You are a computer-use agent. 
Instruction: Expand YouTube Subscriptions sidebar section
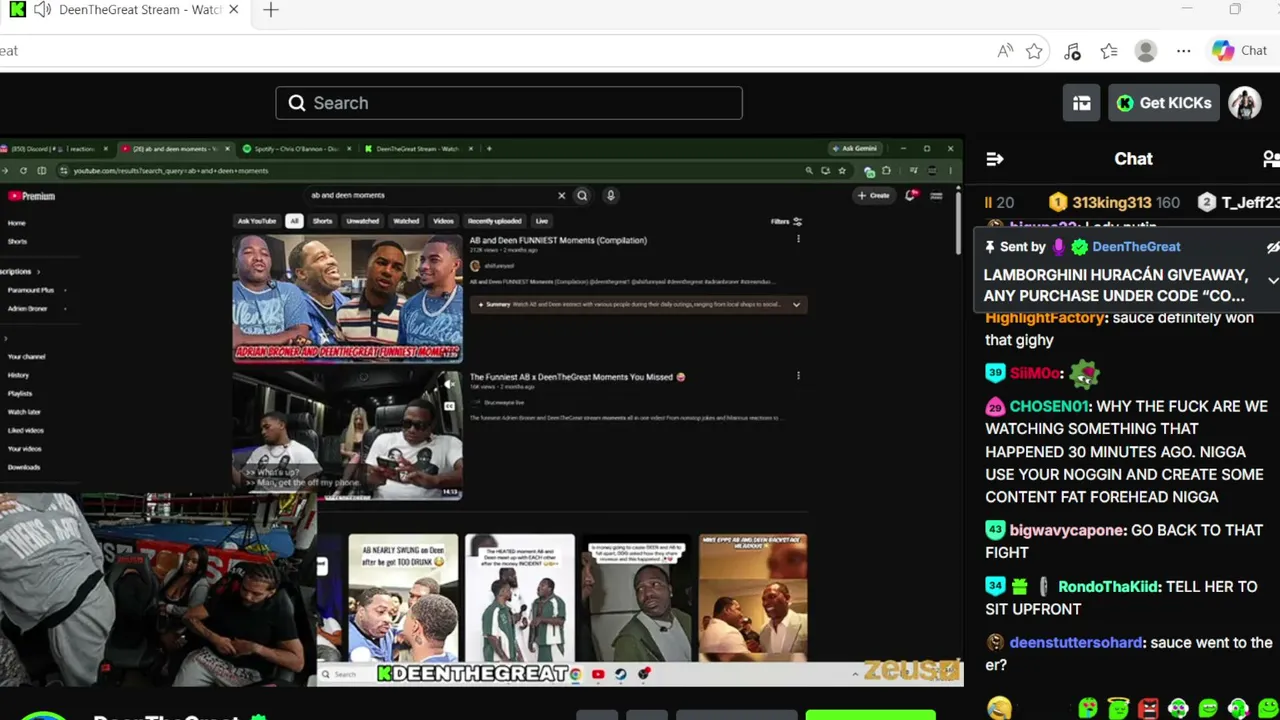20,272
